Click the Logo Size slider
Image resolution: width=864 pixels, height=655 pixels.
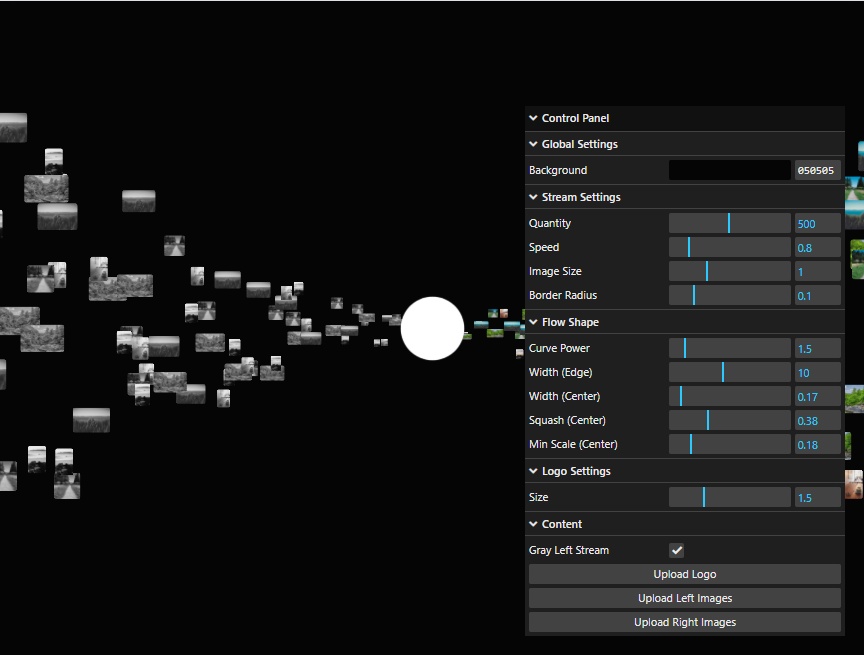click(x=729, y=497)
